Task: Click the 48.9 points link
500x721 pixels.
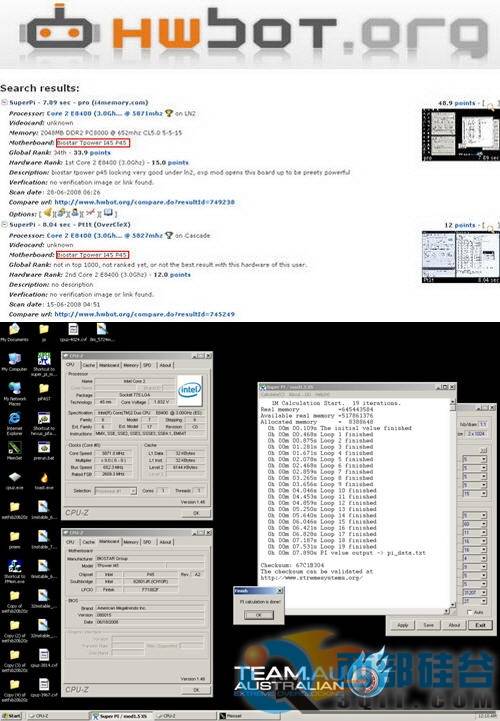Action: [x=457, y=103]
